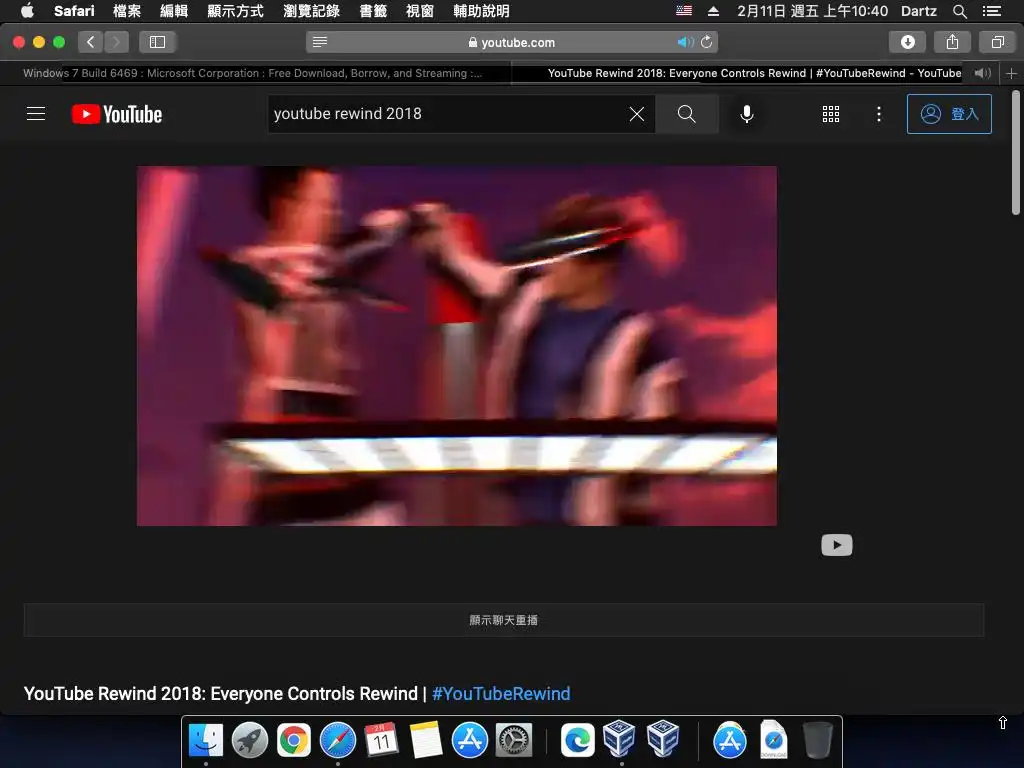Open the Safari menu
Viewport: 1024px width, 768px height.
coord(74,10)
